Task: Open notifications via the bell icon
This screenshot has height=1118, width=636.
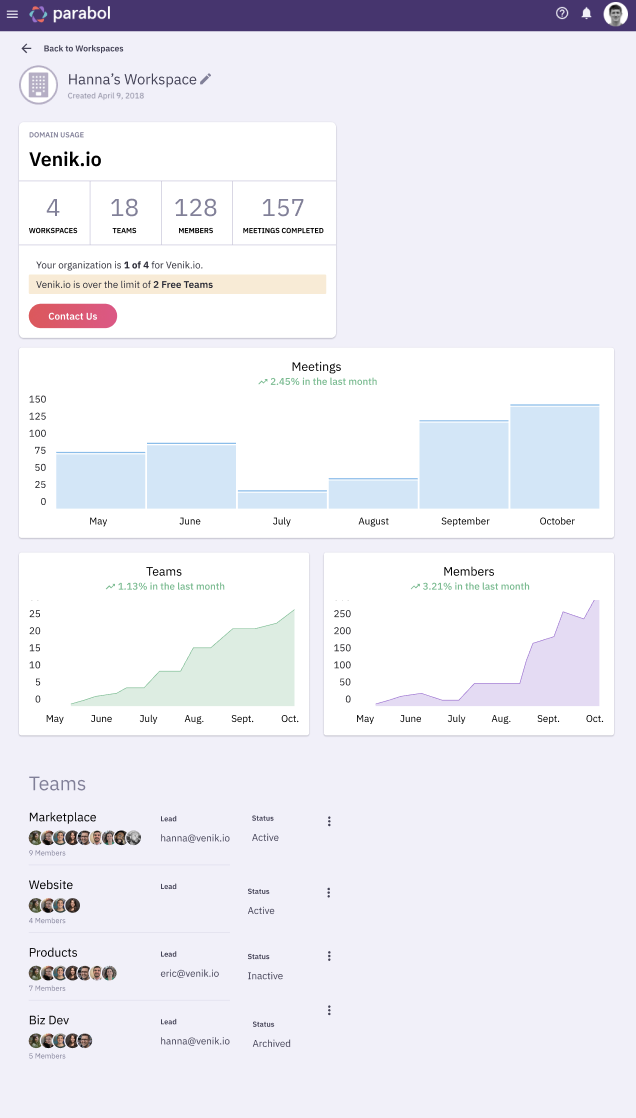Action: (587, 14)
